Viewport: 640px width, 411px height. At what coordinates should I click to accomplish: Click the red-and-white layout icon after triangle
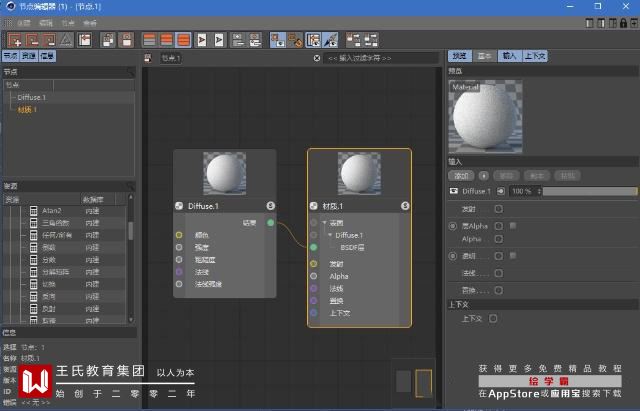(x=84, y=40)
